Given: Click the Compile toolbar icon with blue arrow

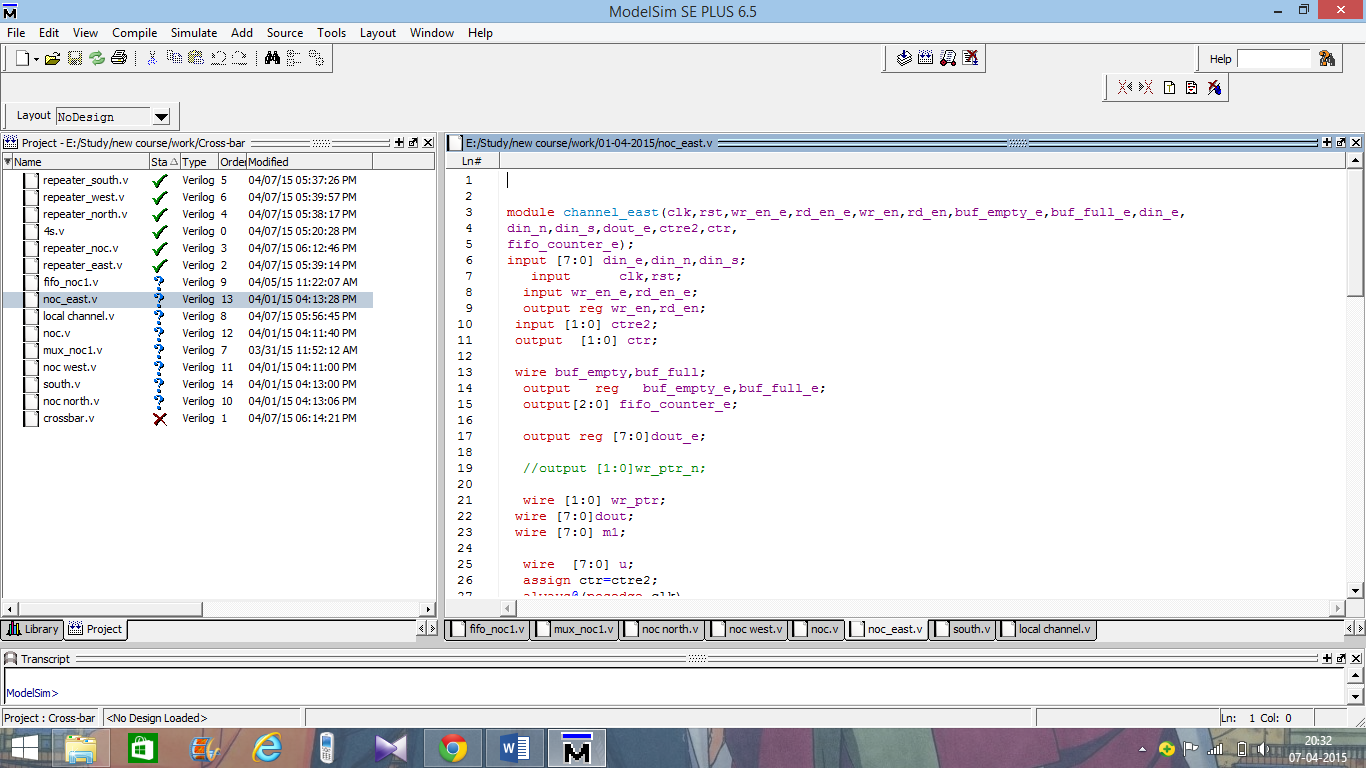Looking at the screenshot, I should point(904,59).
